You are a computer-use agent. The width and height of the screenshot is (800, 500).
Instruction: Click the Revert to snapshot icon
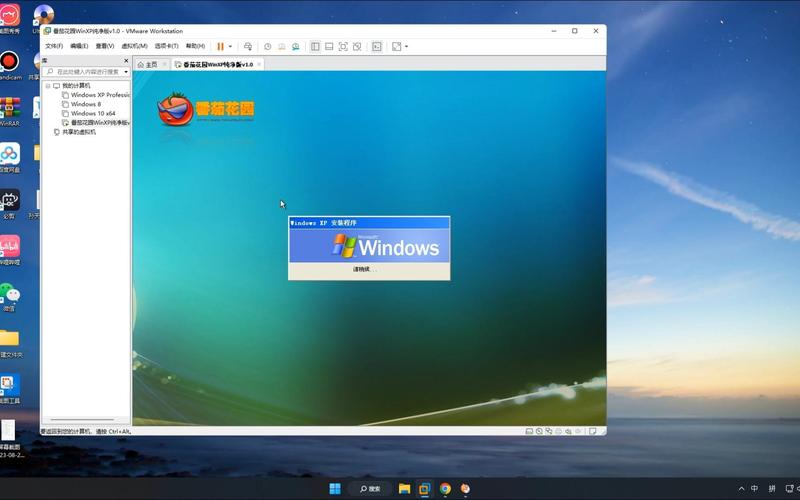(x=281, y=46)
